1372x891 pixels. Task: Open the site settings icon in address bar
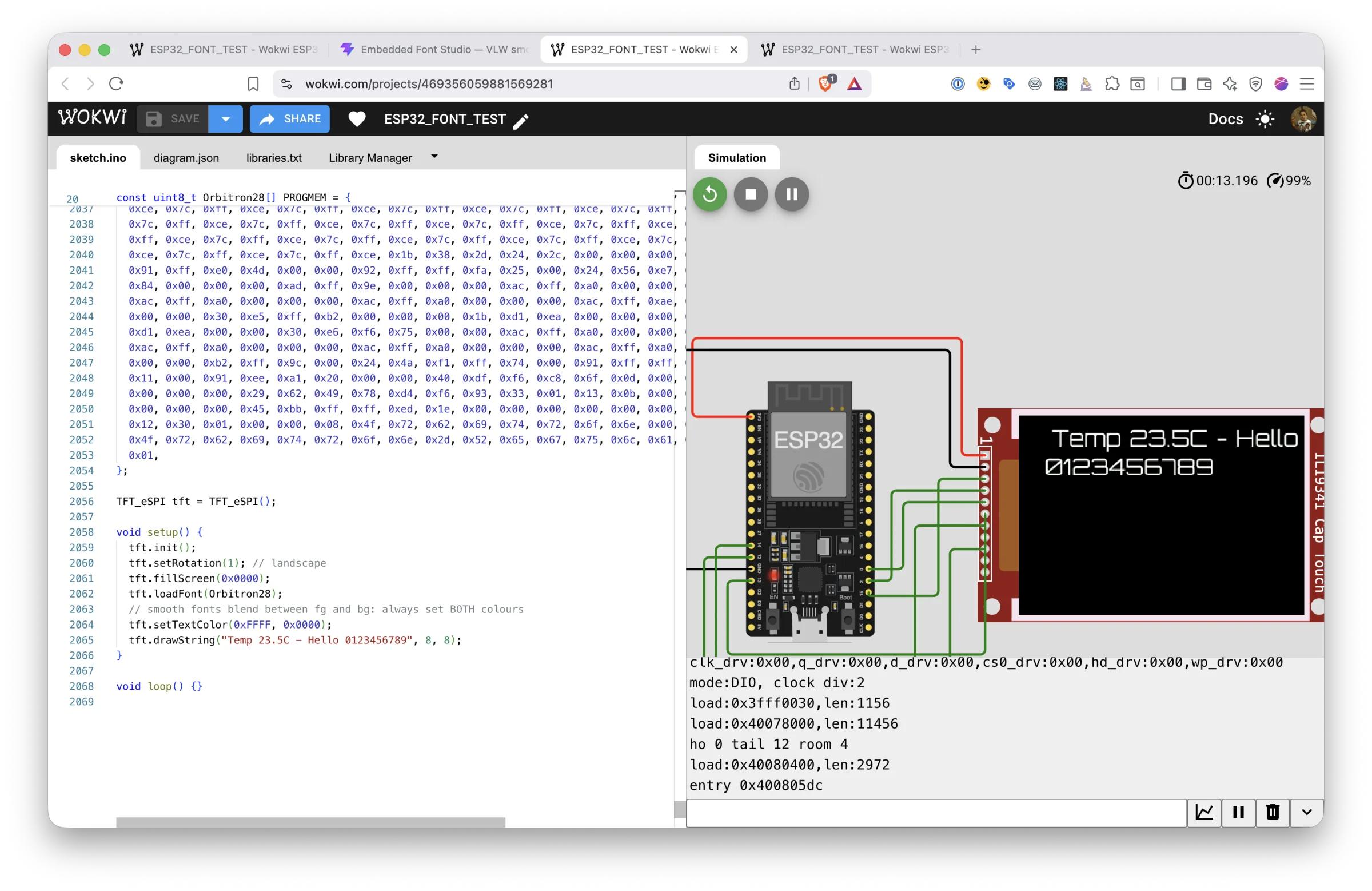(286, 84)
